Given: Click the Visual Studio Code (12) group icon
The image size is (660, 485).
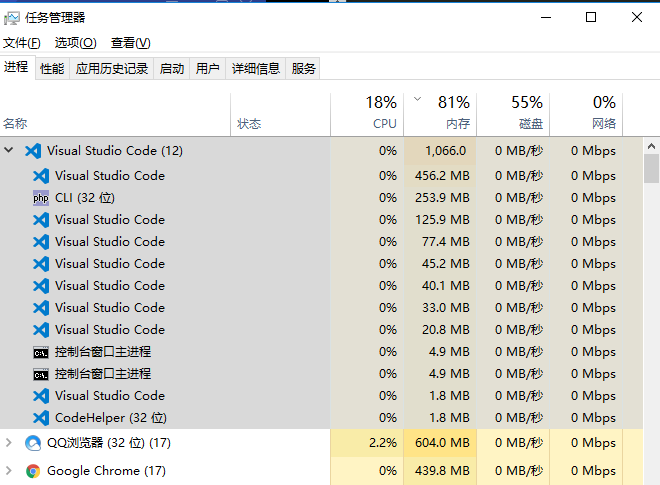Looking at the screenshot, I should pos(33,151).
